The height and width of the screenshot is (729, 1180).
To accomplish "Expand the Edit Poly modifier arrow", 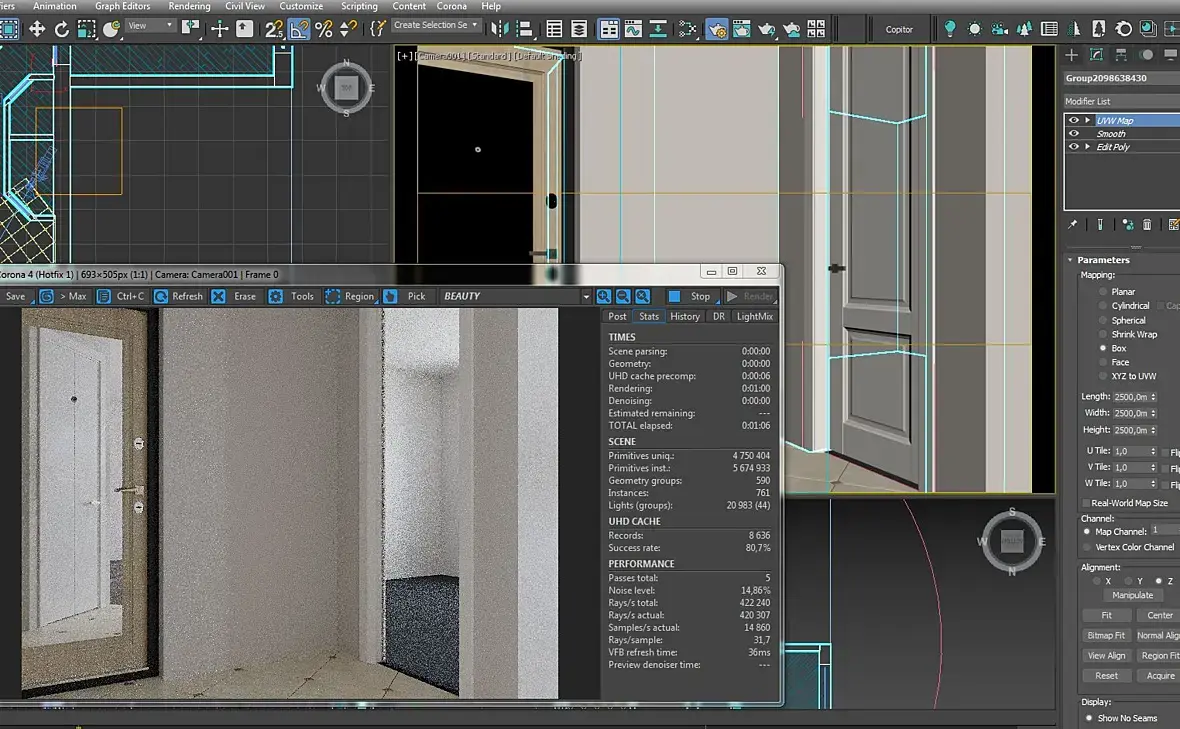I will click(x=1087, y=147).
